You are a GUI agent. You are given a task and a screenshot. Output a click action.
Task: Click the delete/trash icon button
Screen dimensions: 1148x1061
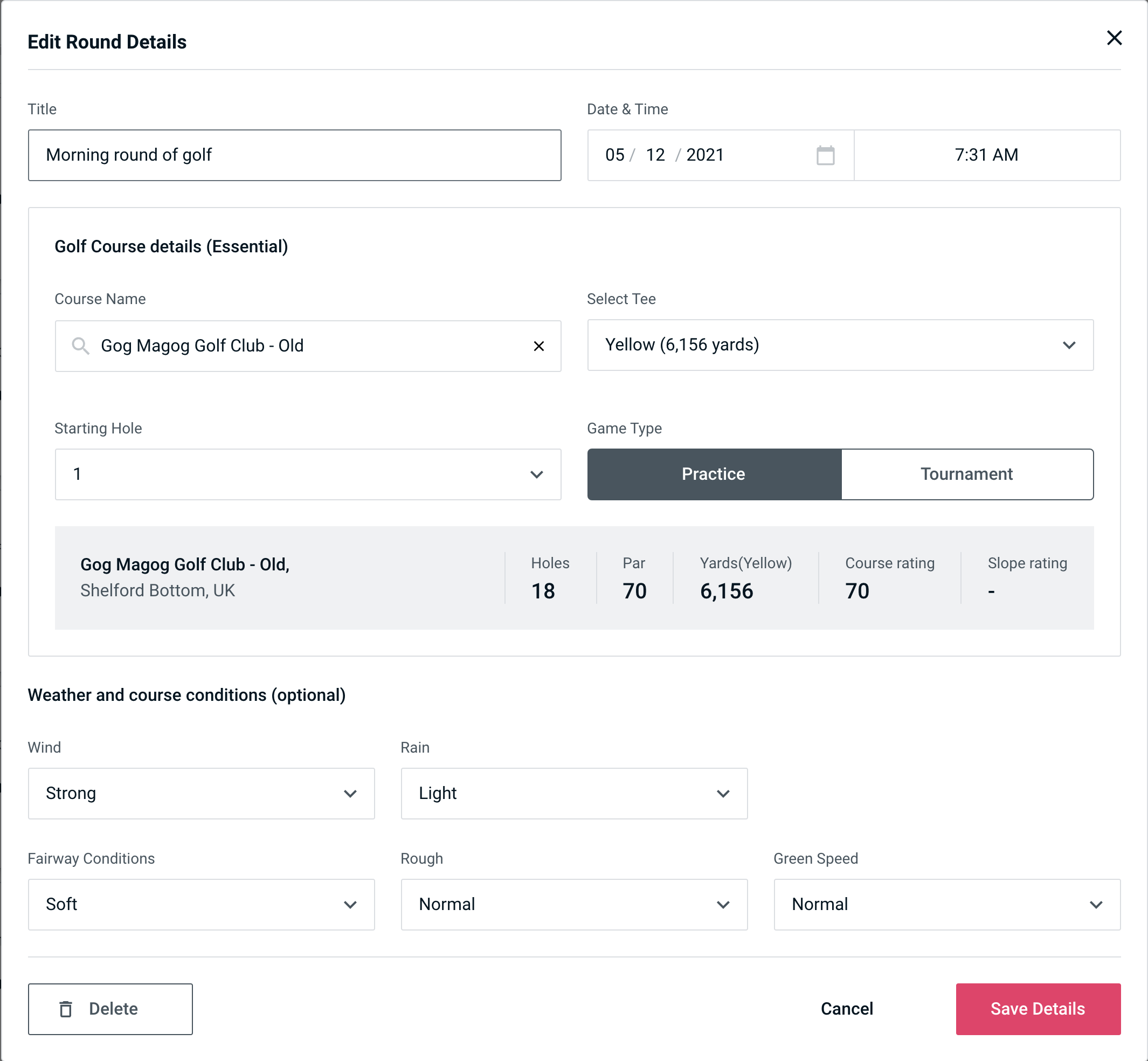[x=67, y=1008]
